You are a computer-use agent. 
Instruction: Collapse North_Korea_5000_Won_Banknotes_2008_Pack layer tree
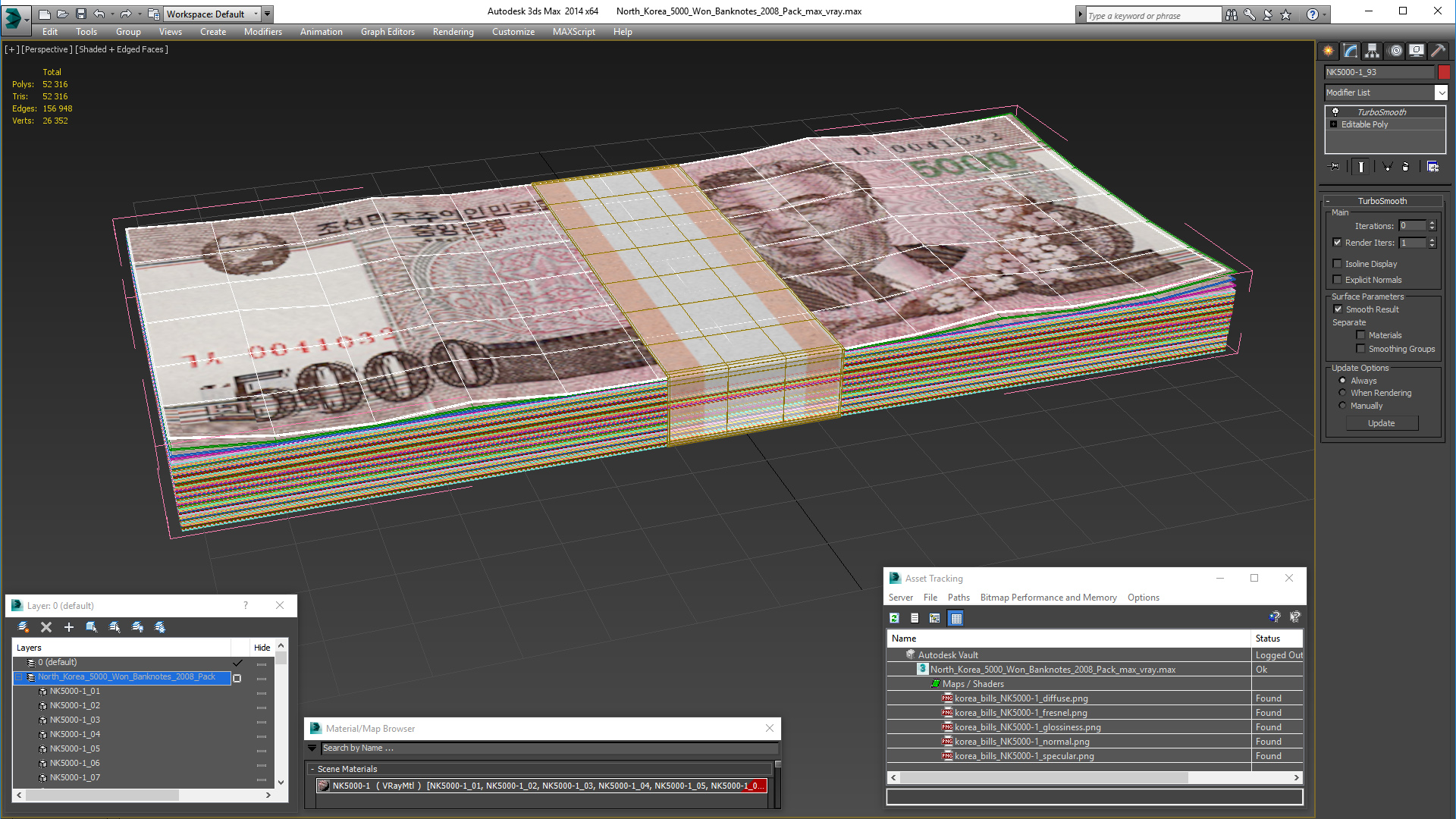pos(20,677)
